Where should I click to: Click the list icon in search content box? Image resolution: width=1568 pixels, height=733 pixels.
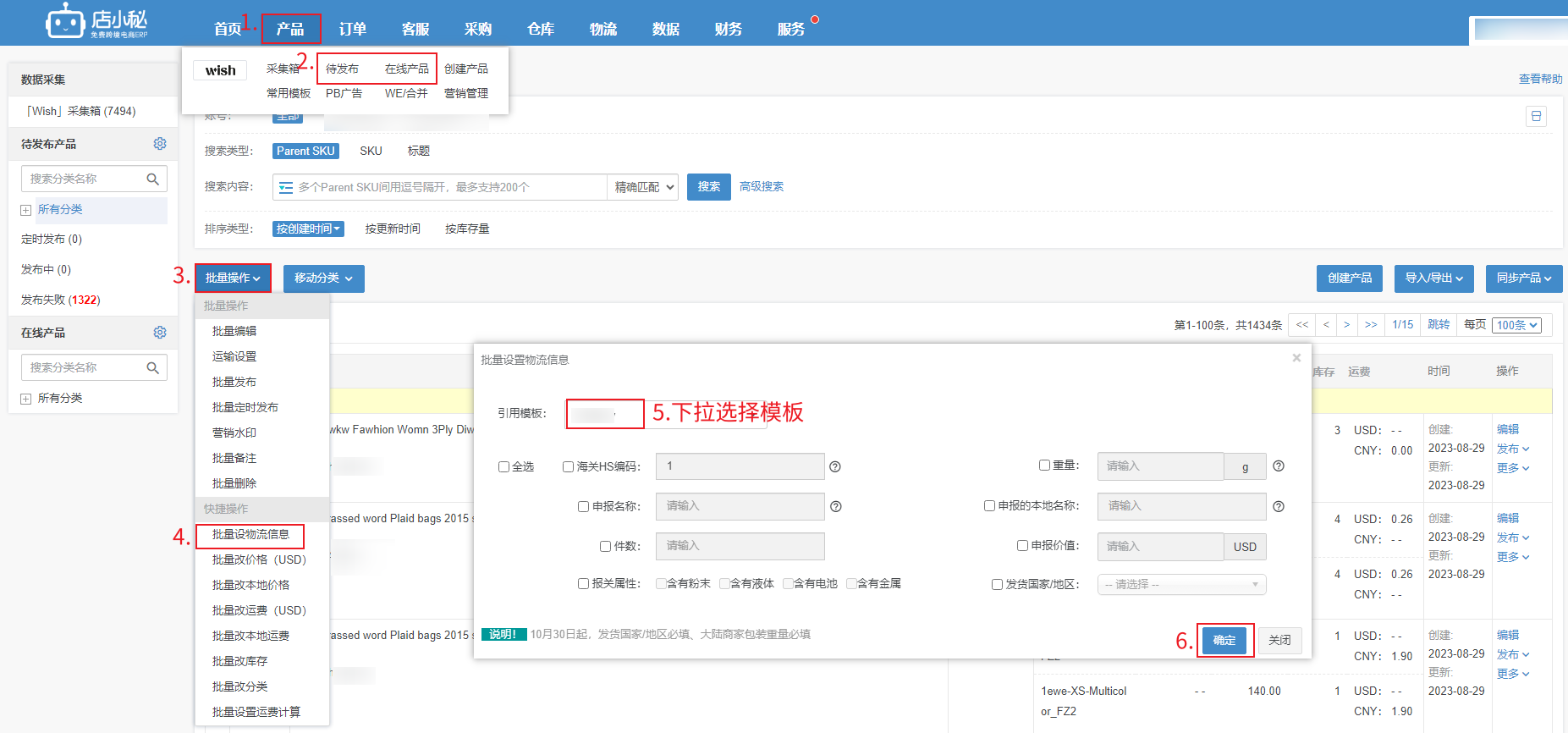click(286, 187)
